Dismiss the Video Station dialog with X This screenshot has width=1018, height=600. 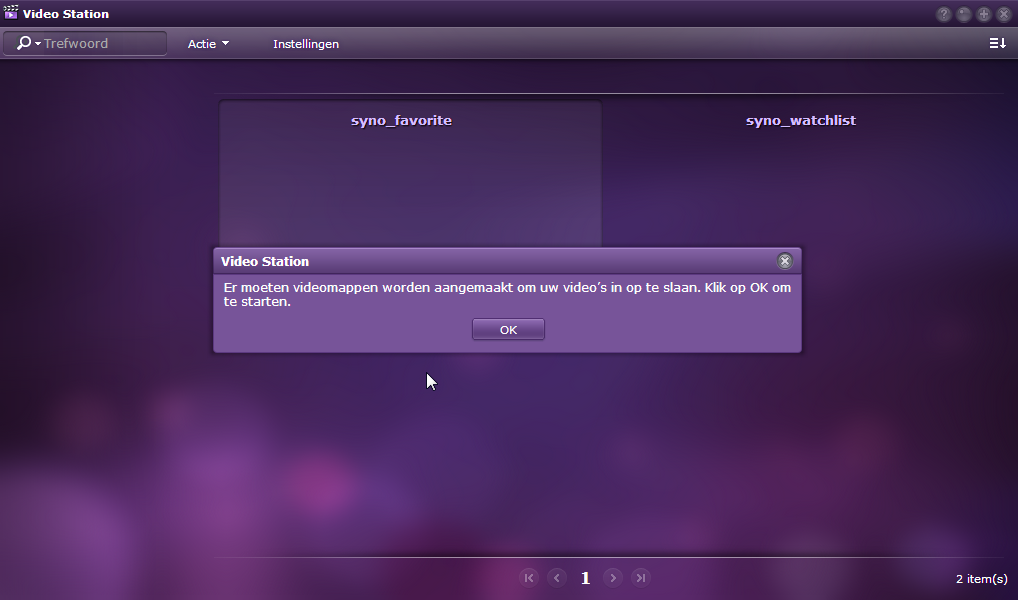pyautogui.click(x=785, y=261)
